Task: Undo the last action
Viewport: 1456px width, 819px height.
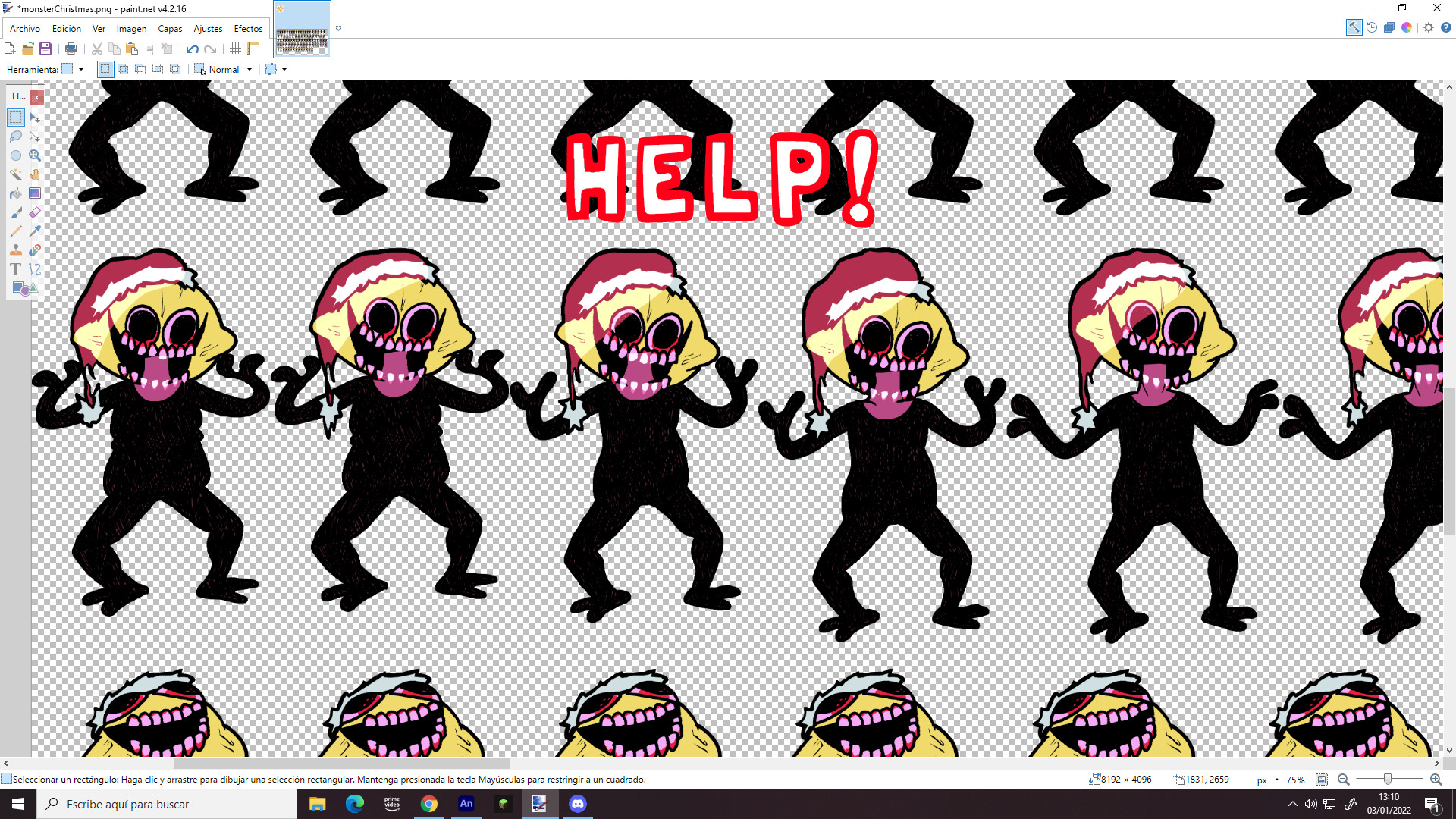Action: point(192,49)
